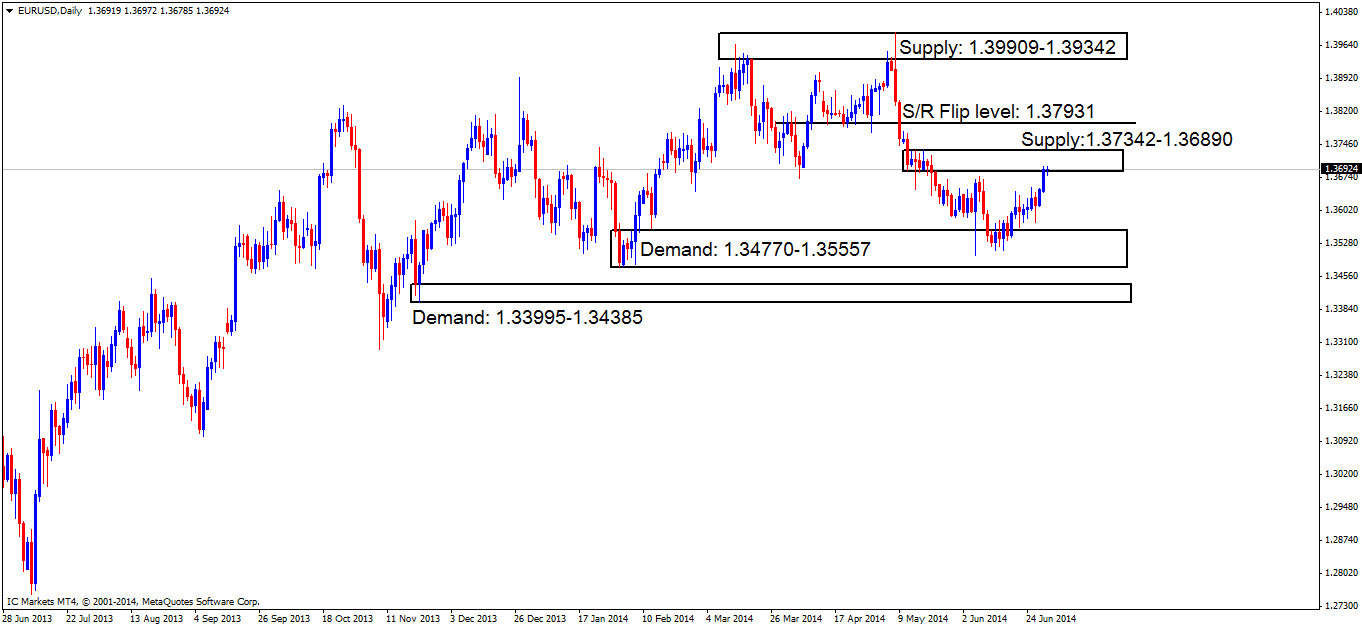Click the 26 Mar 2014 date label
Image resolution: width=1362 pixels, height=627 pixels.
pyautogui.click(x=794, y=619)
